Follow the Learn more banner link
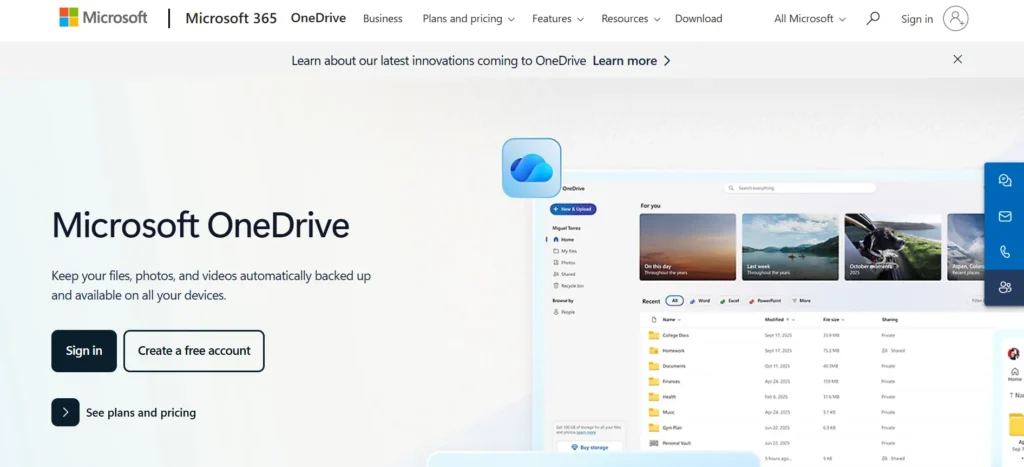 [632, 61]
